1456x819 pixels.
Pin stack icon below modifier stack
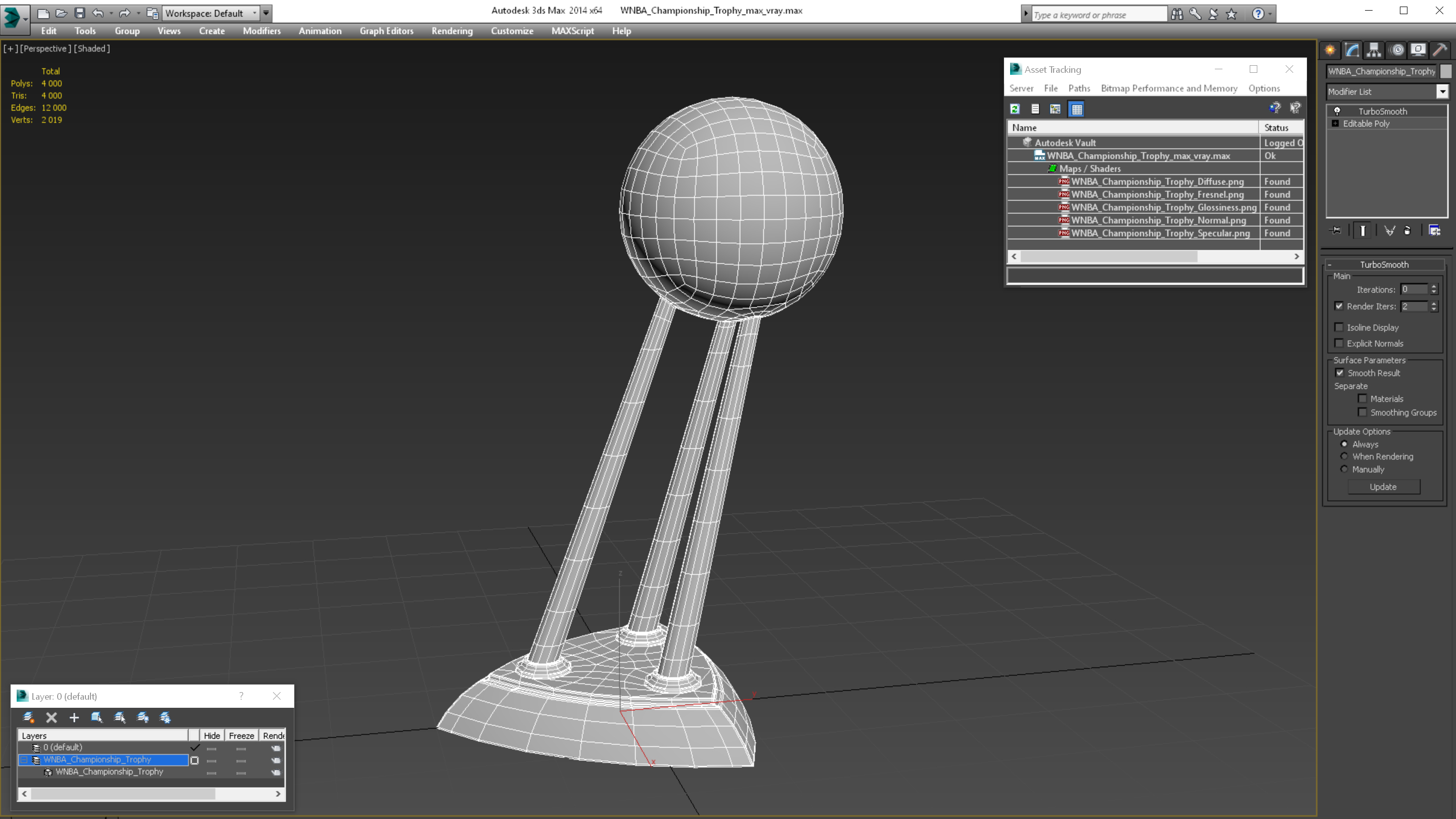pyautogui.click(x=1336, y=231)
